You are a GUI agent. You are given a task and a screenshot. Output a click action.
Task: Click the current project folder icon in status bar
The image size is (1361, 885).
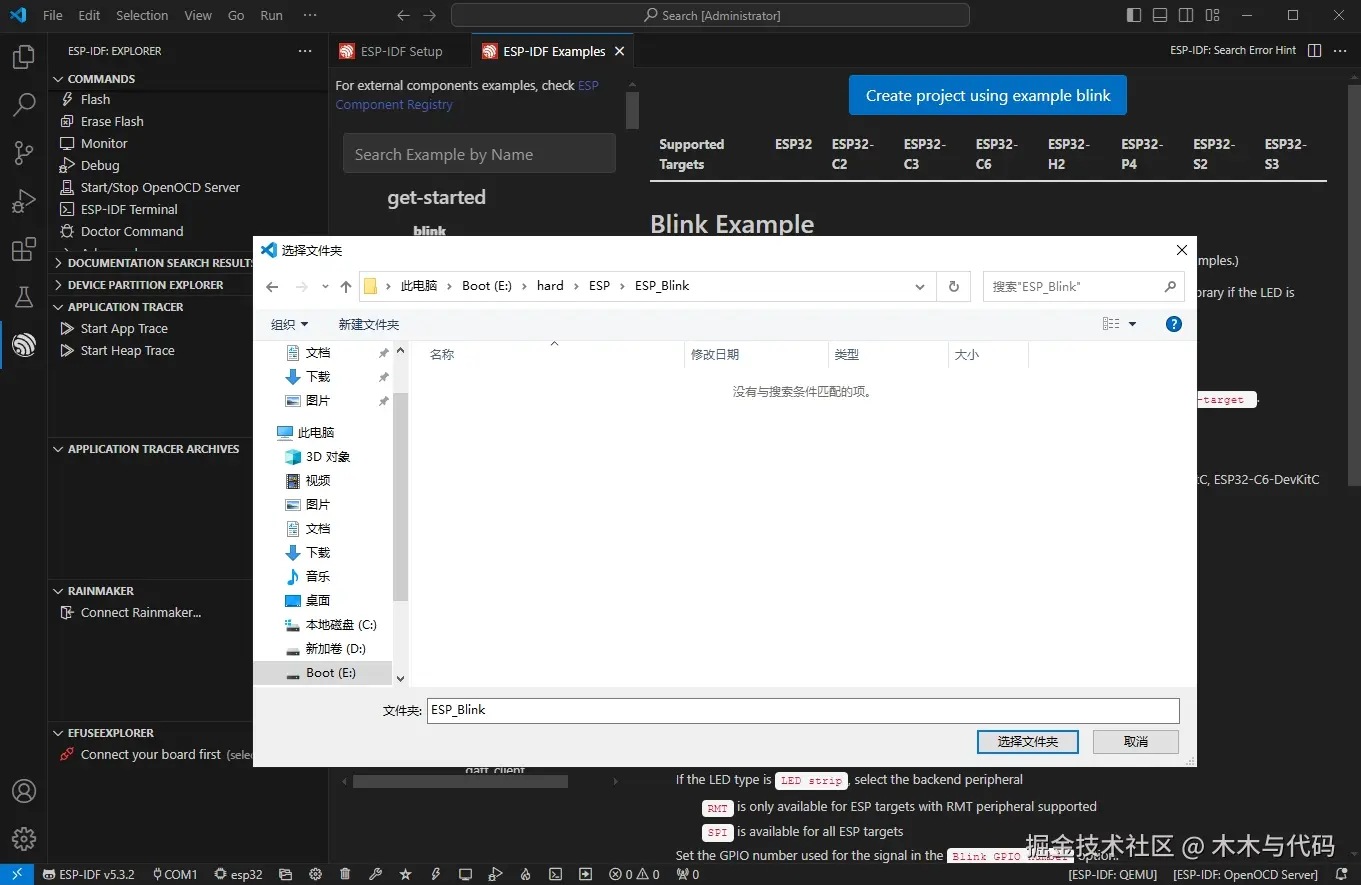pyautogui.click(x=285, y=874)
